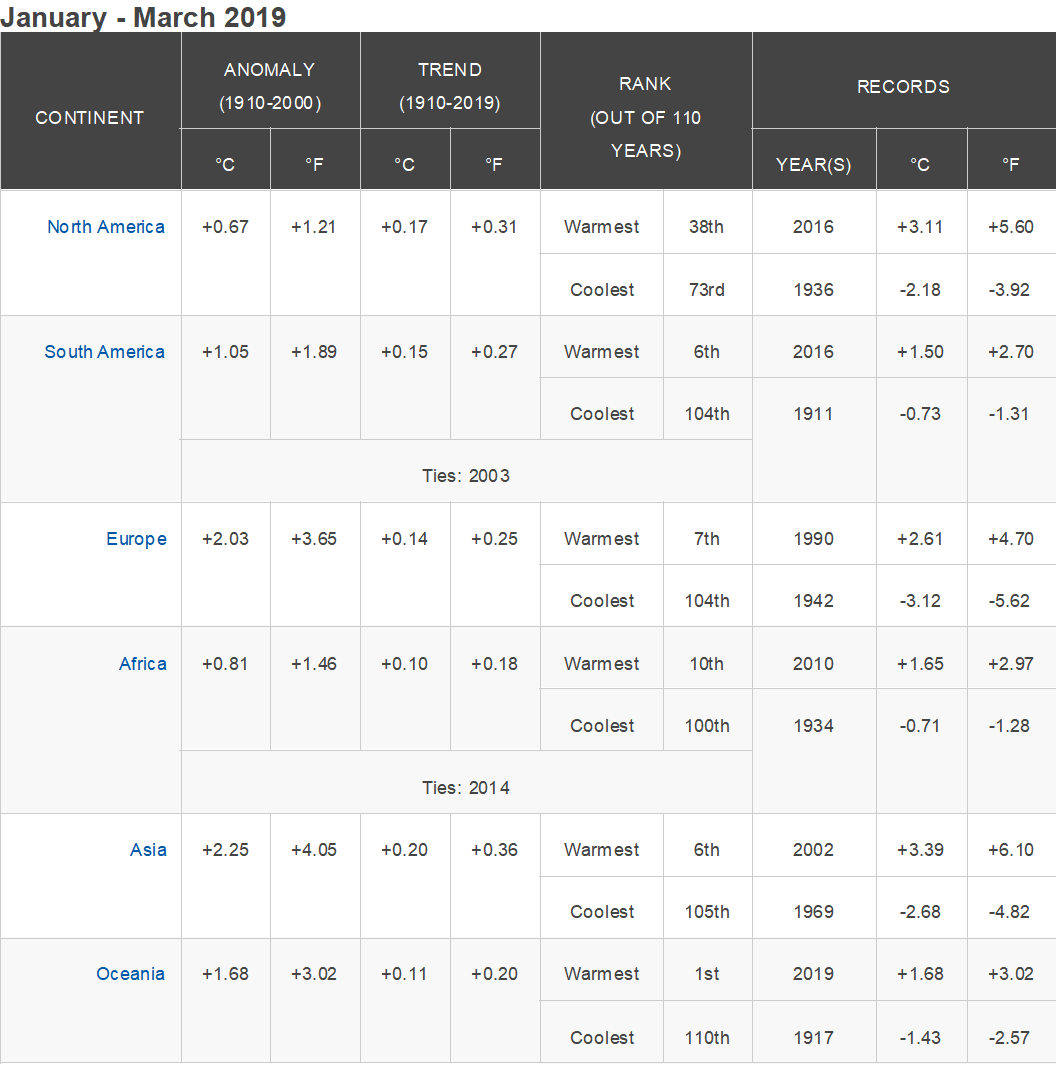This screenshot has width=1056, height=1088.
Task: Follow the Africa continent link
Action: tap(143, 664)
